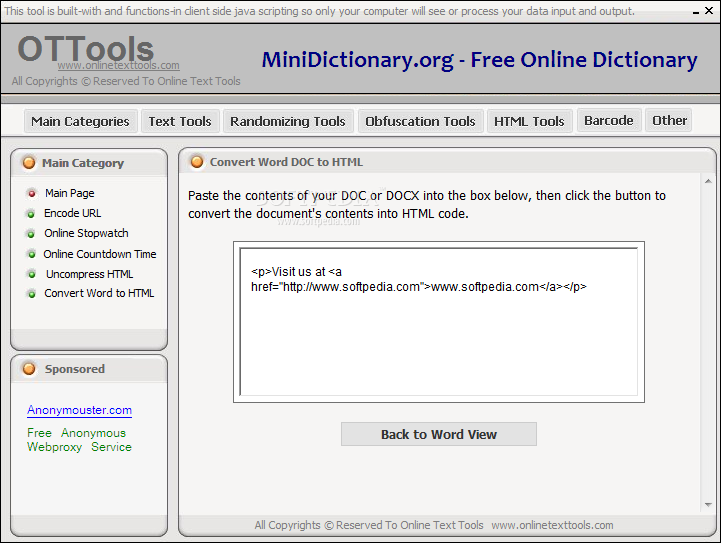Click the green bullet beside Online Stopwatch

point(31,234)
